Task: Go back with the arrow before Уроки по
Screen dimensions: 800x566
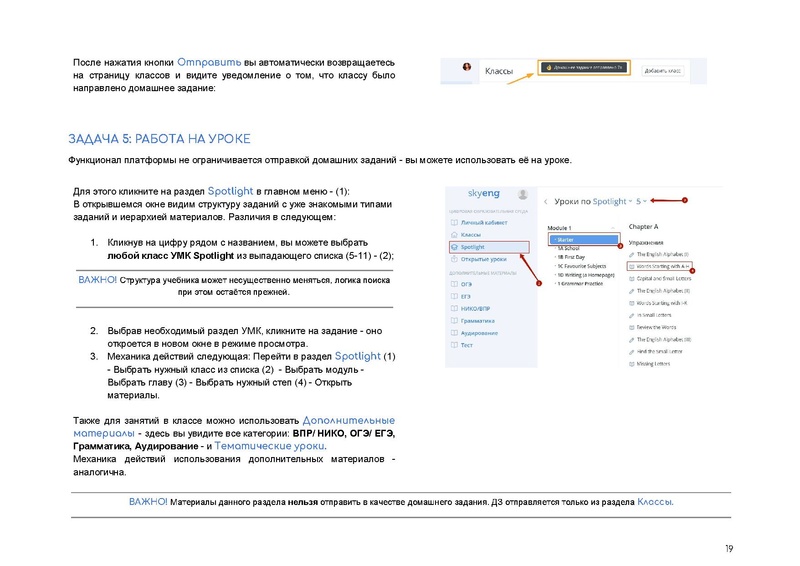Action: 545,202
